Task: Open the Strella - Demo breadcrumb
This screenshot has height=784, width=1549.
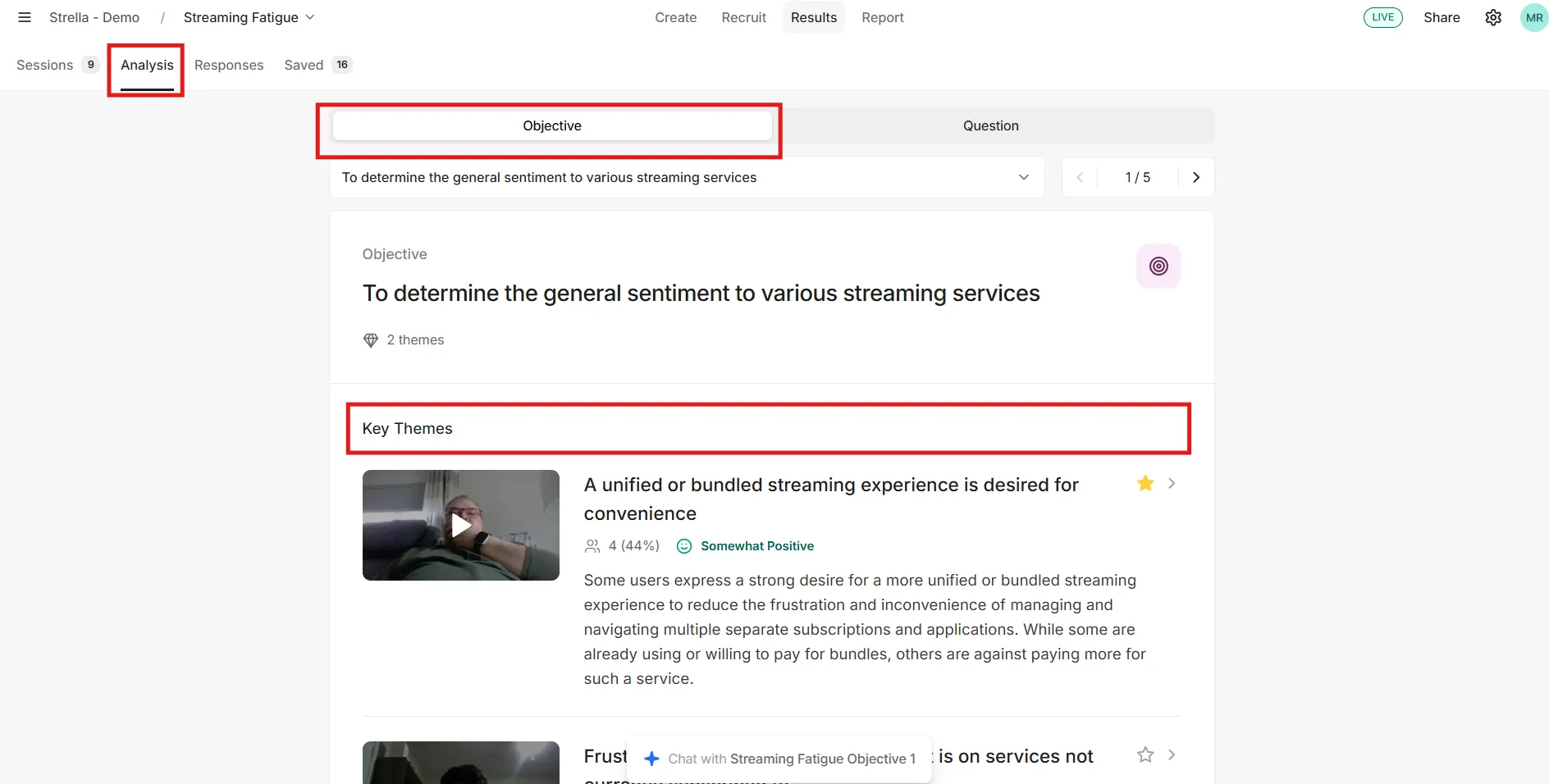Action: tap(94, 17)
